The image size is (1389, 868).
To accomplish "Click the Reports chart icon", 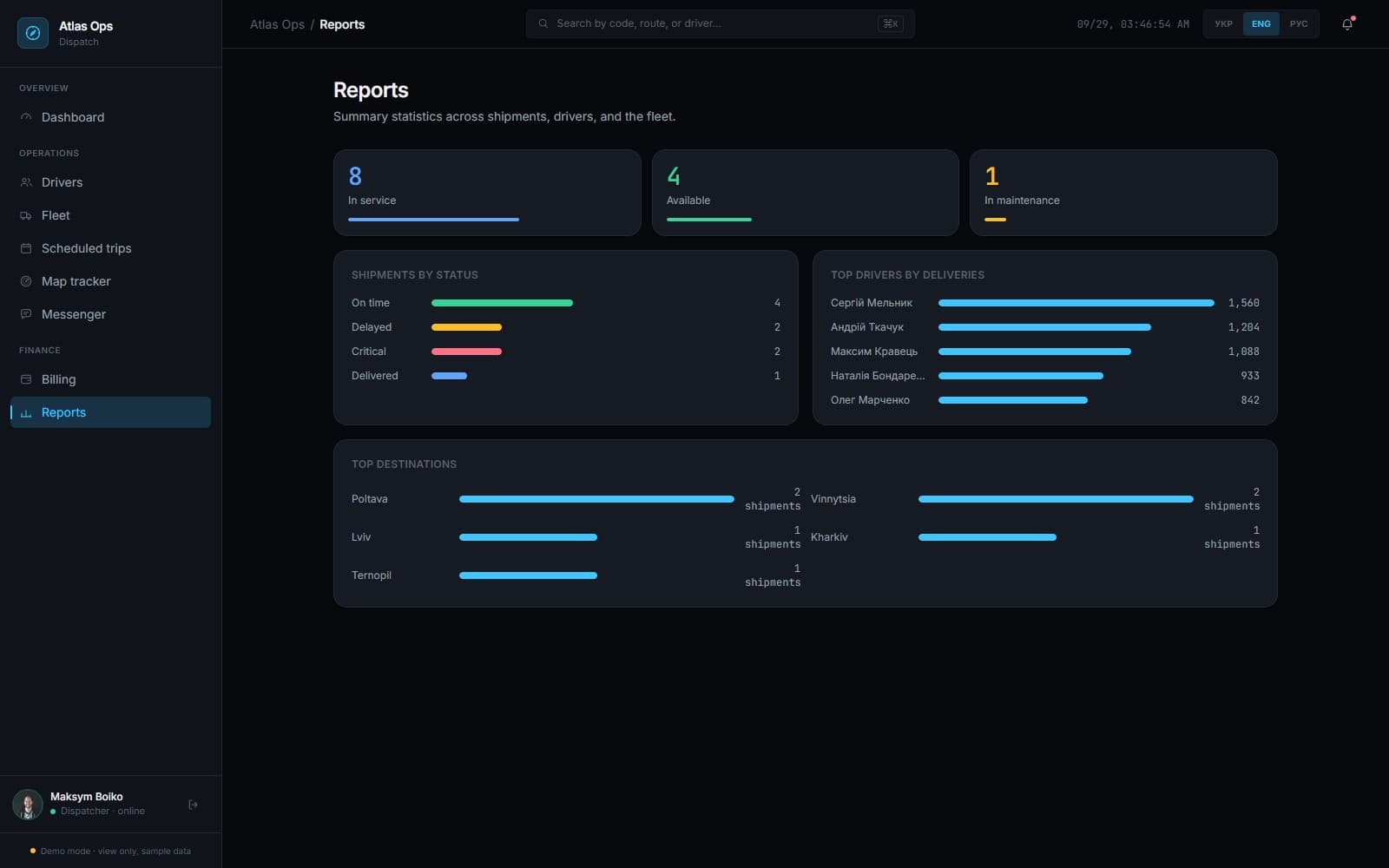I will [26, 413].
